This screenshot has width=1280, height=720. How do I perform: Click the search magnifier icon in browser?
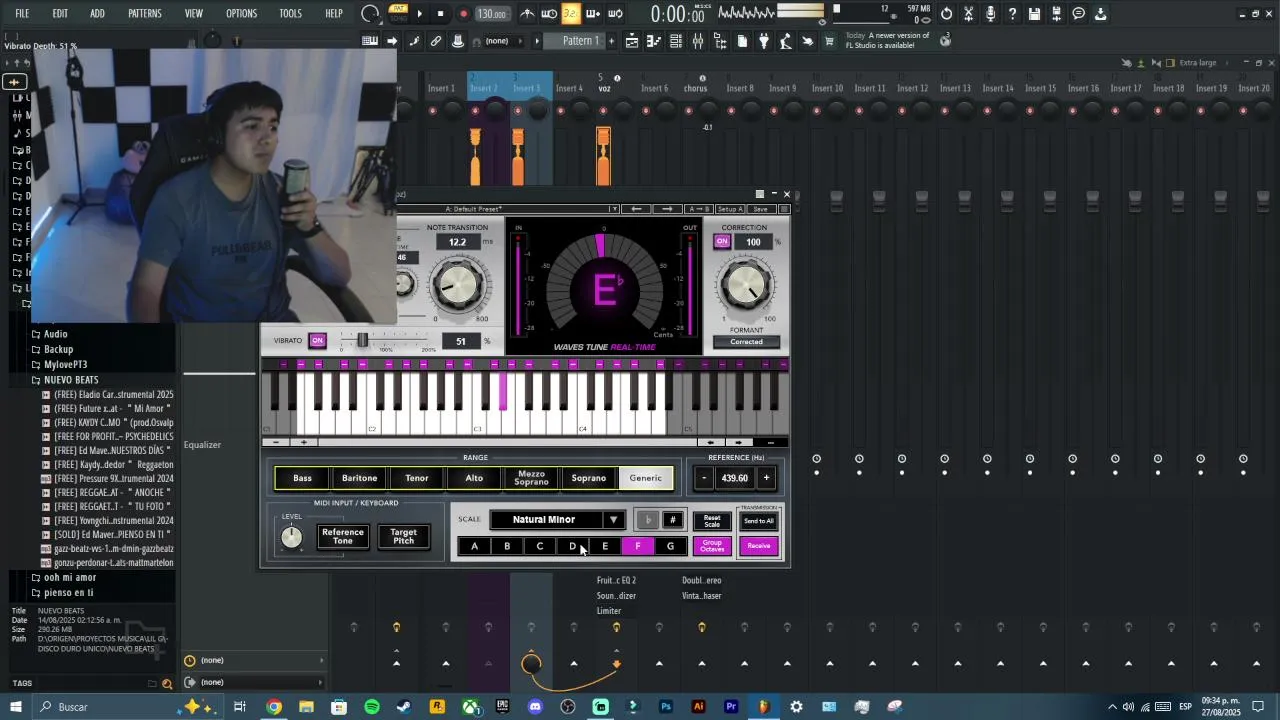(x=167, y=684)
